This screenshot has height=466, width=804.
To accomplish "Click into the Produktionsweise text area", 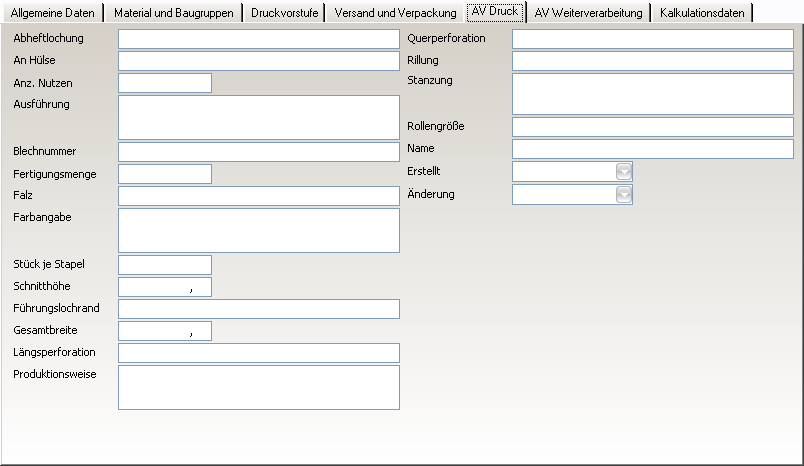I will pyautogui.click(x=258, y=387).
